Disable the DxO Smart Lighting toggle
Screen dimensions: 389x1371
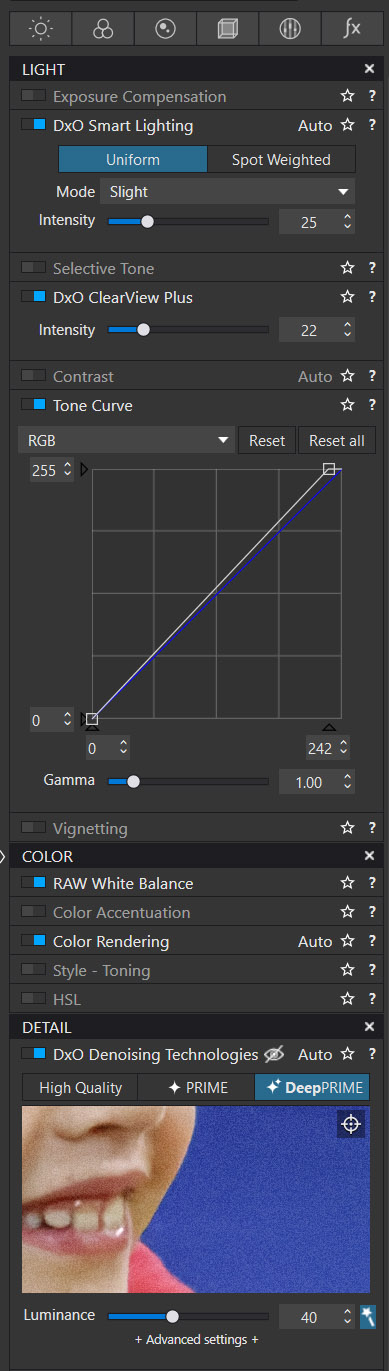click(x=34, y=126)
